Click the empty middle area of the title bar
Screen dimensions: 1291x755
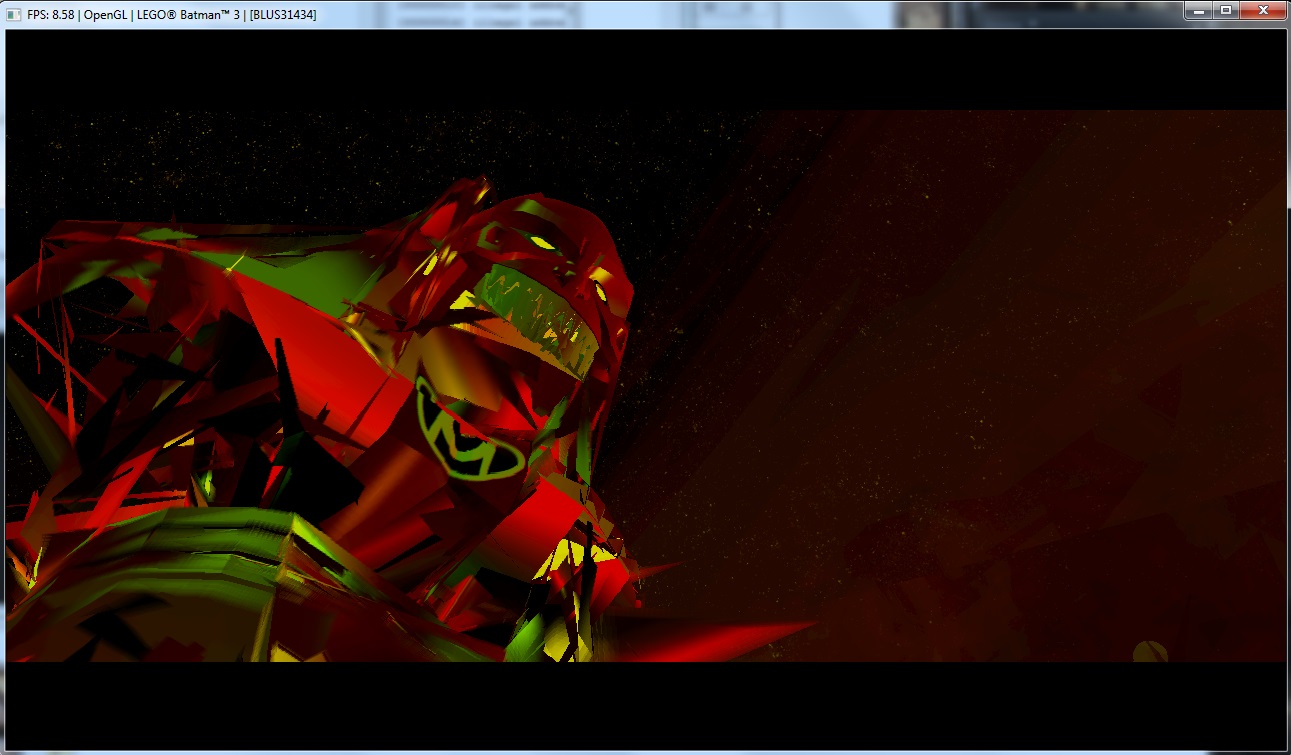(x=700, y=15)
